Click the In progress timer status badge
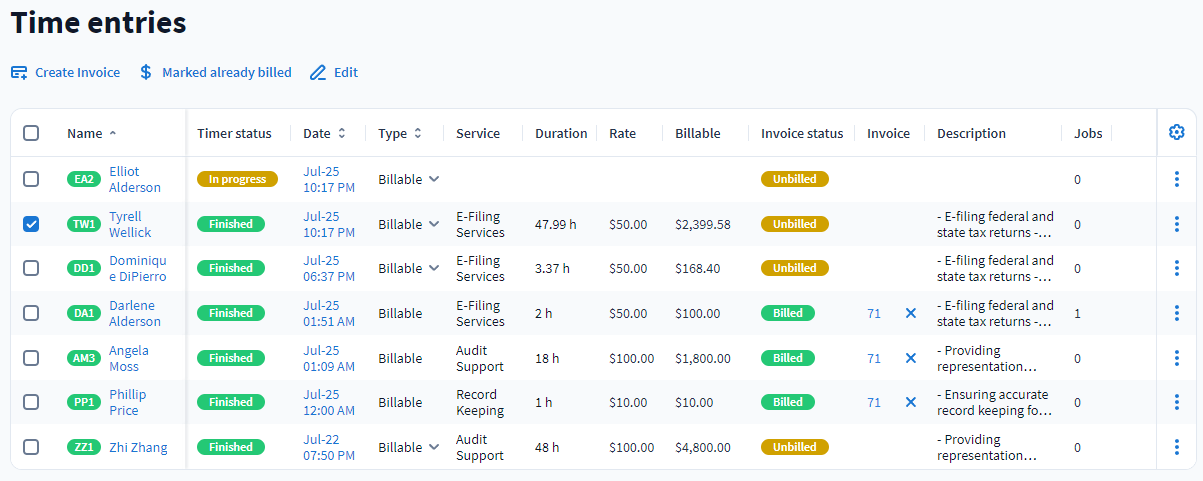 pos(237,179)
